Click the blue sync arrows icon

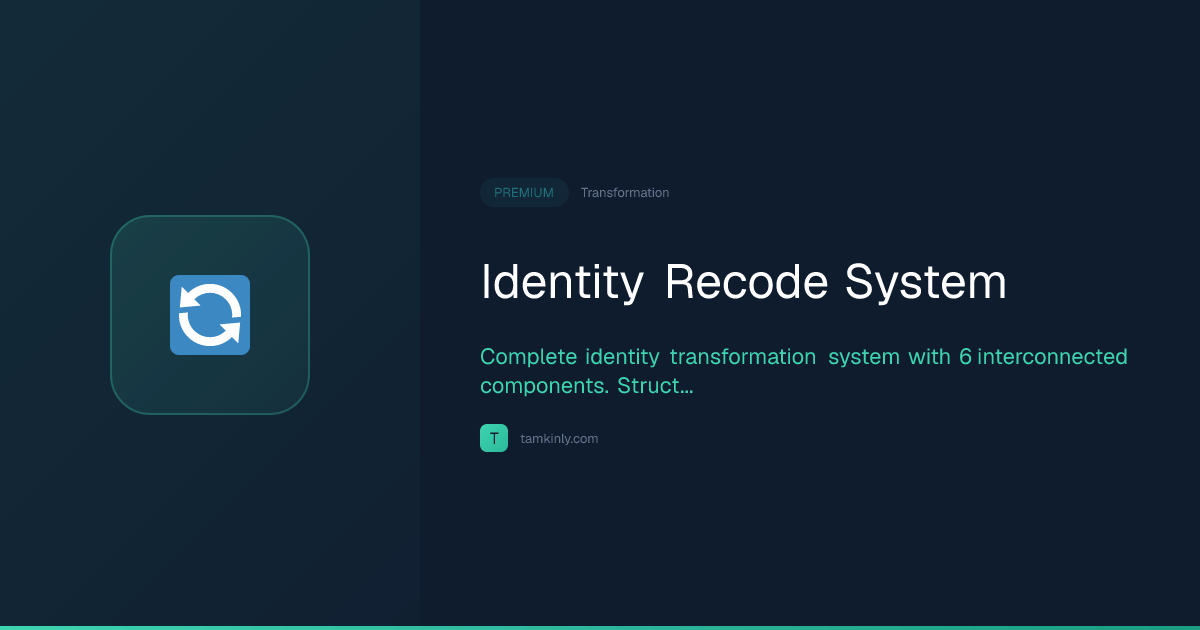210,315
